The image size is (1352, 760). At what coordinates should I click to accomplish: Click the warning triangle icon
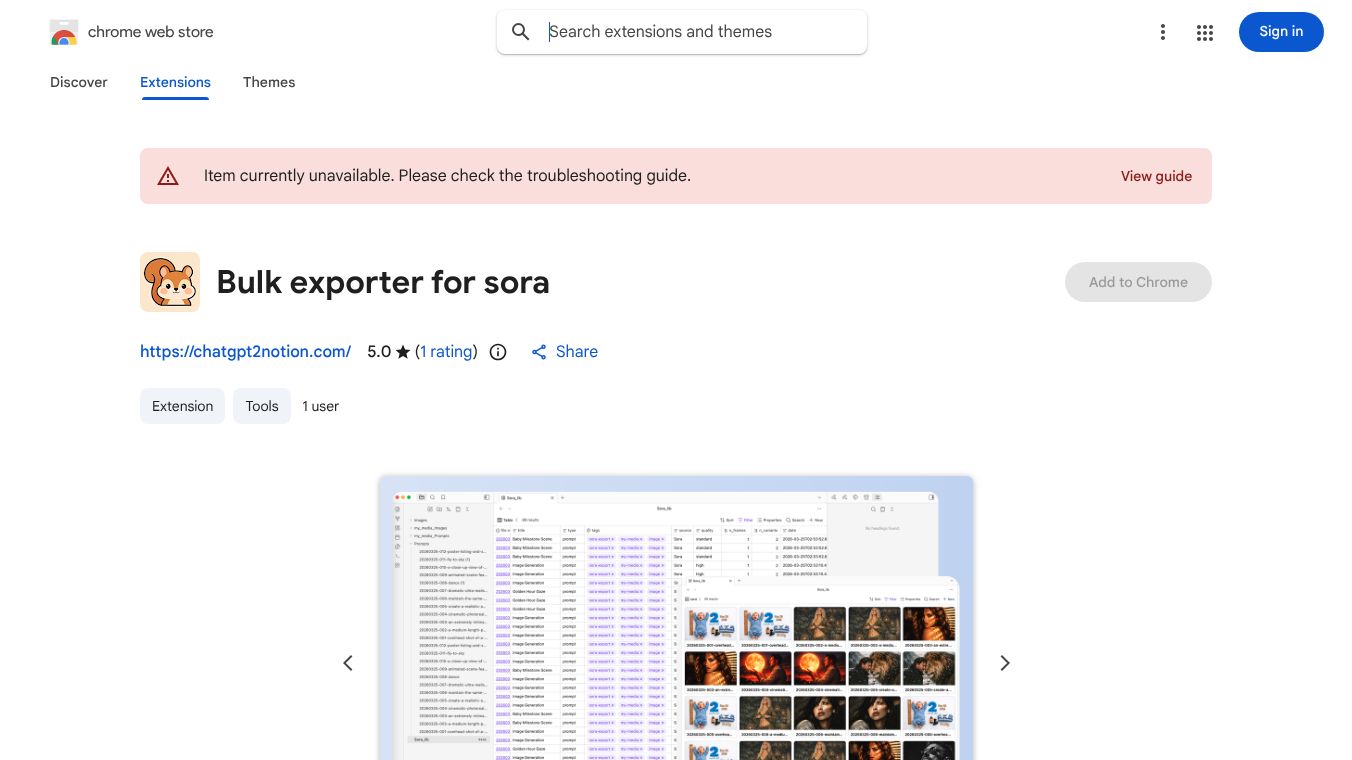(168, 176)
